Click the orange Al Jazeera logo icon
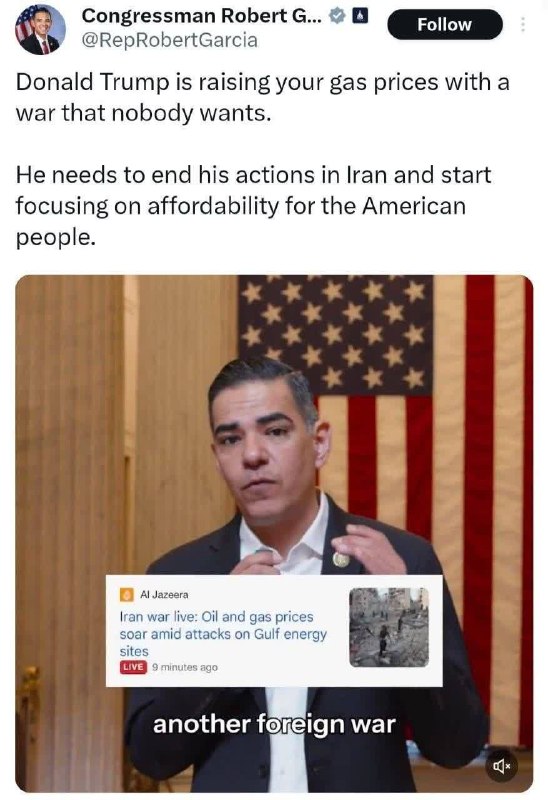The width and height of the screenshot is (548, 800). click(127, 594)
